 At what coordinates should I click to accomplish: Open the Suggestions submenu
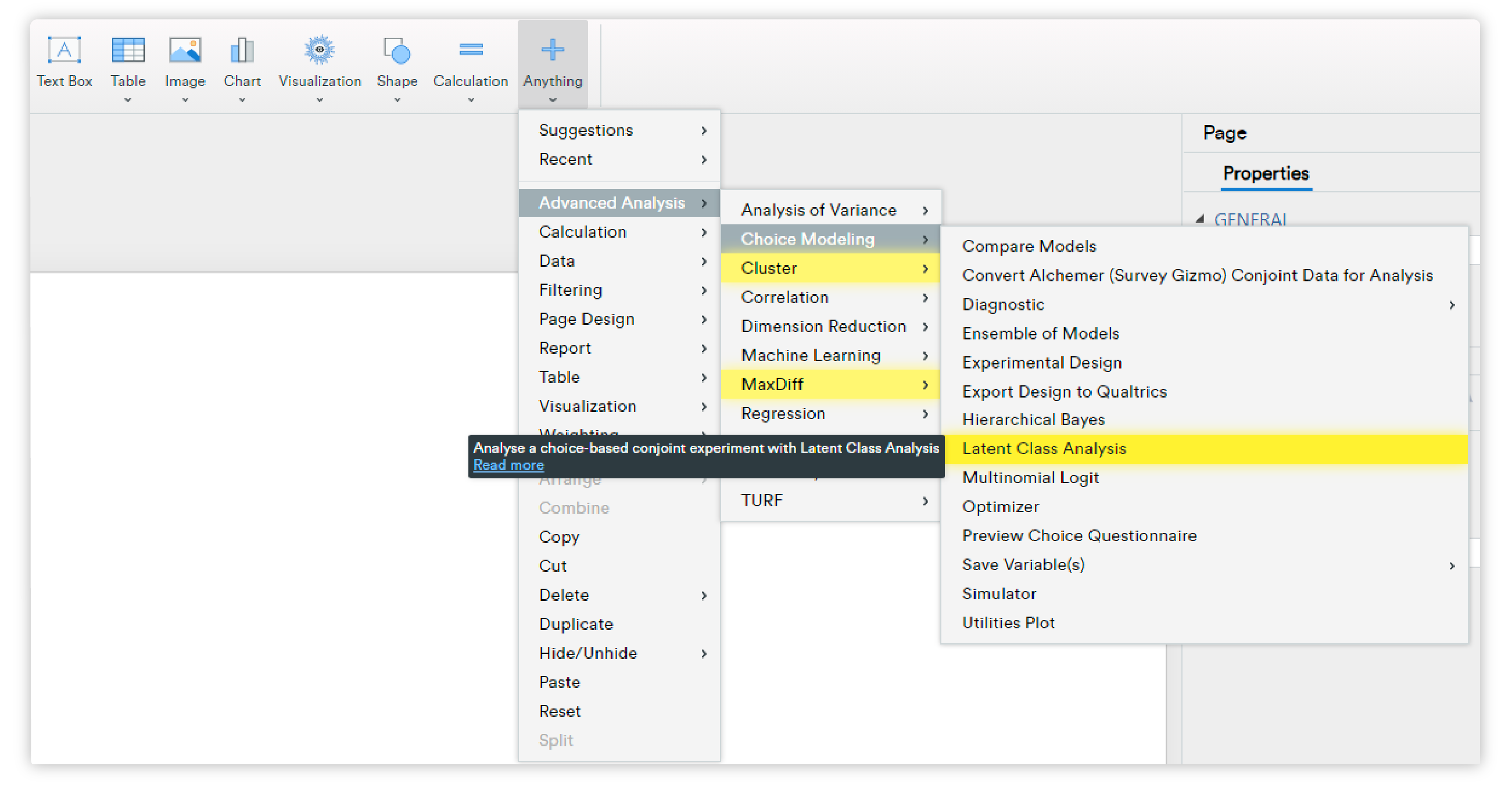[619, 130]
